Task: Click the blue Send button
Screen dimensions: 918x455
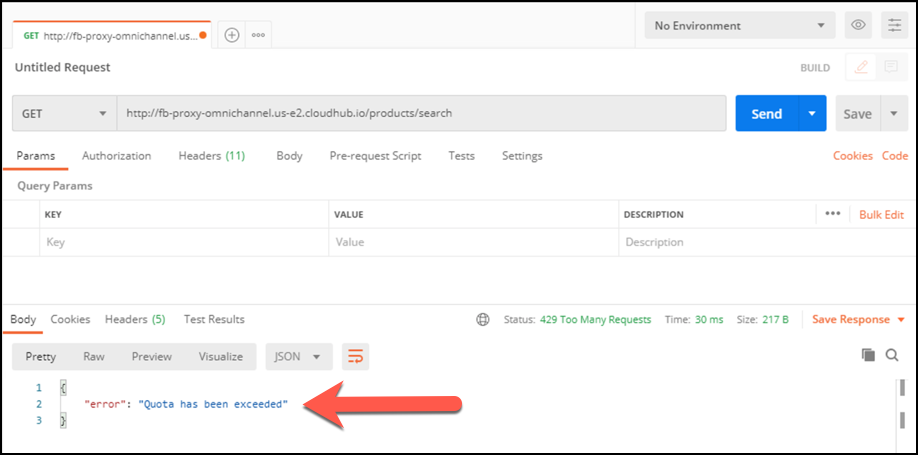Action: pyautogui.click(x=767, y=114)
